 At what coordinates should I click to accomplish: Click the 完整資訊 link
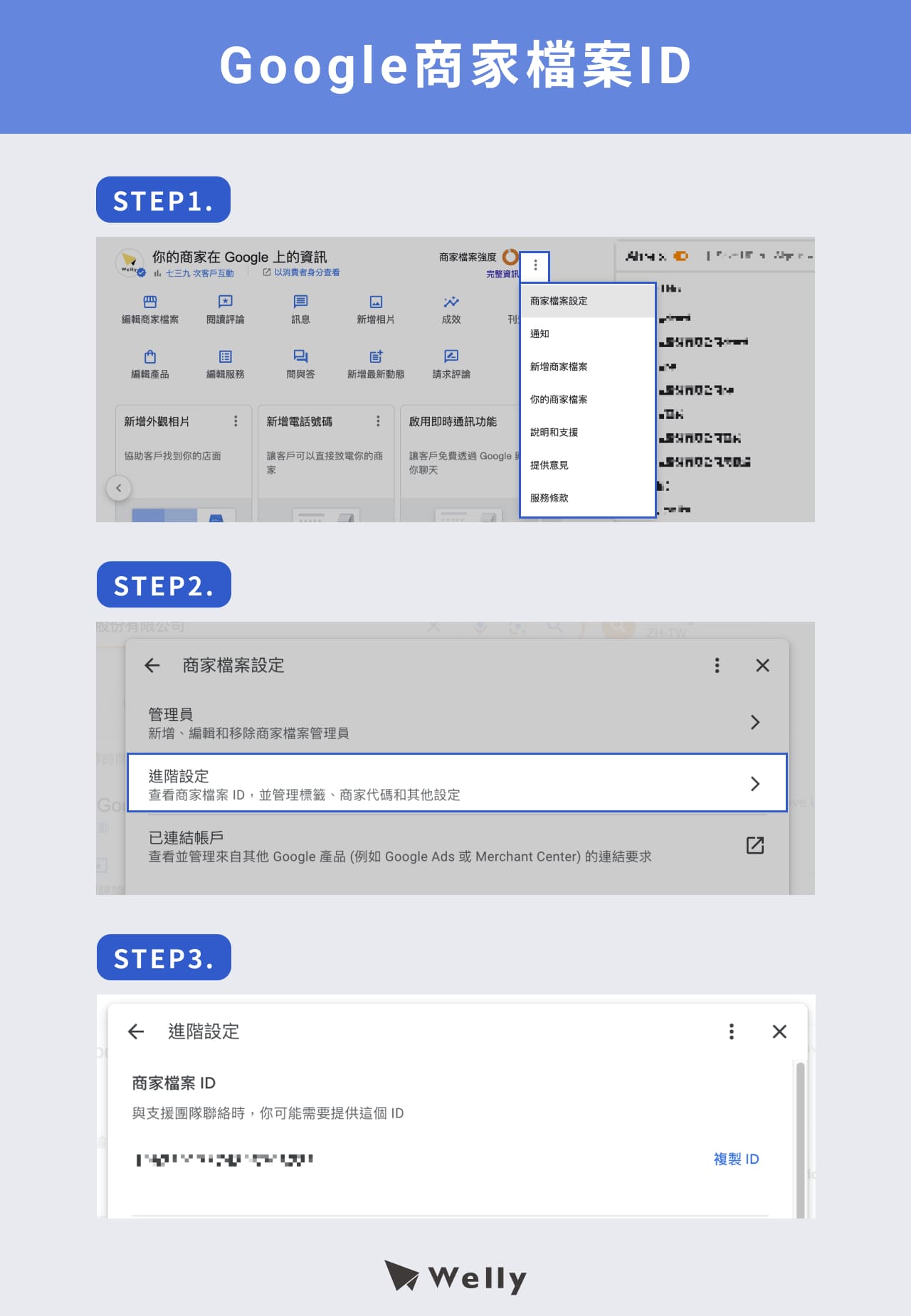coord(502,274)
